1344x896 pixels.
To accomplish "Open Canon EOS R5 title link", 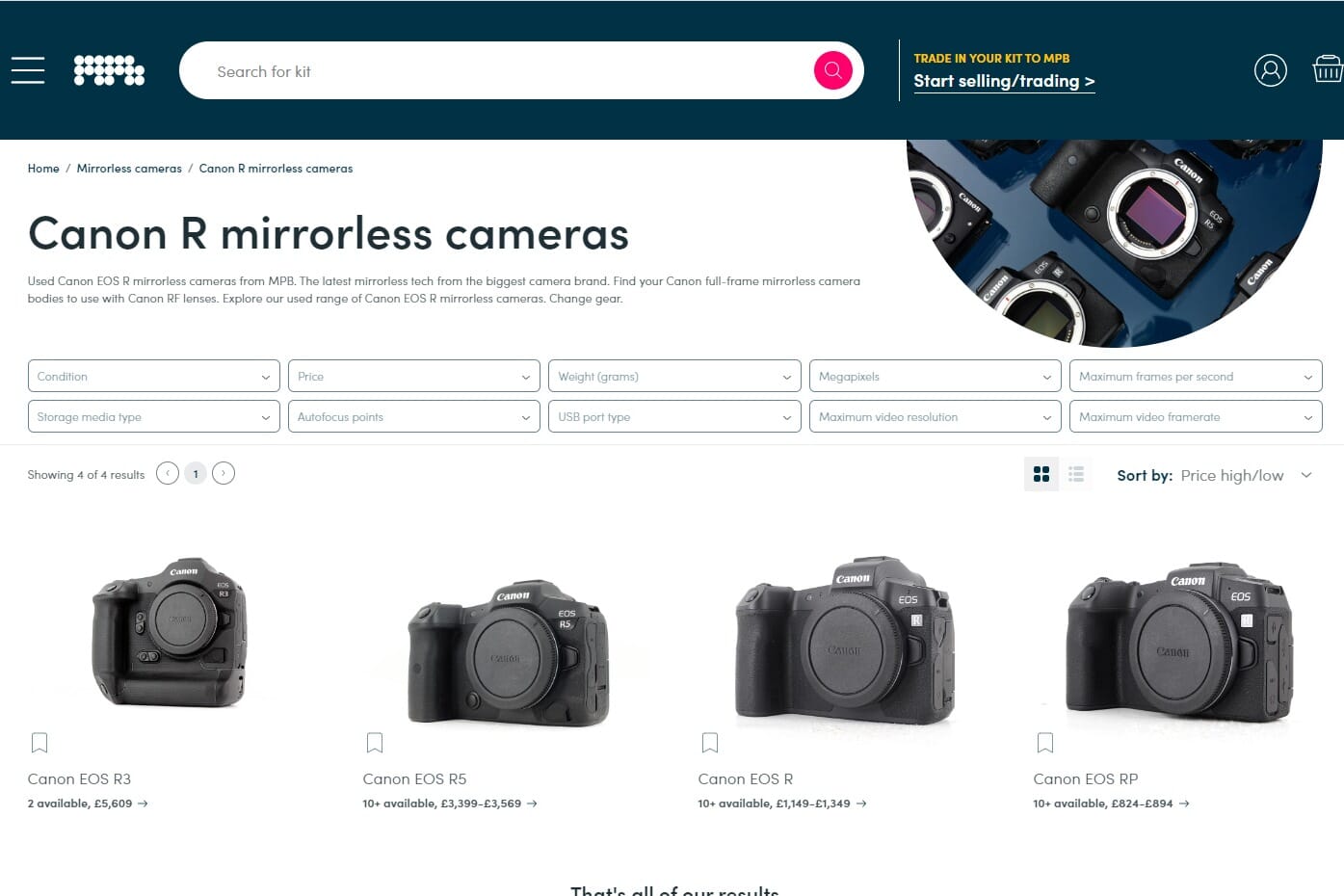I will (x=414, y=778).
